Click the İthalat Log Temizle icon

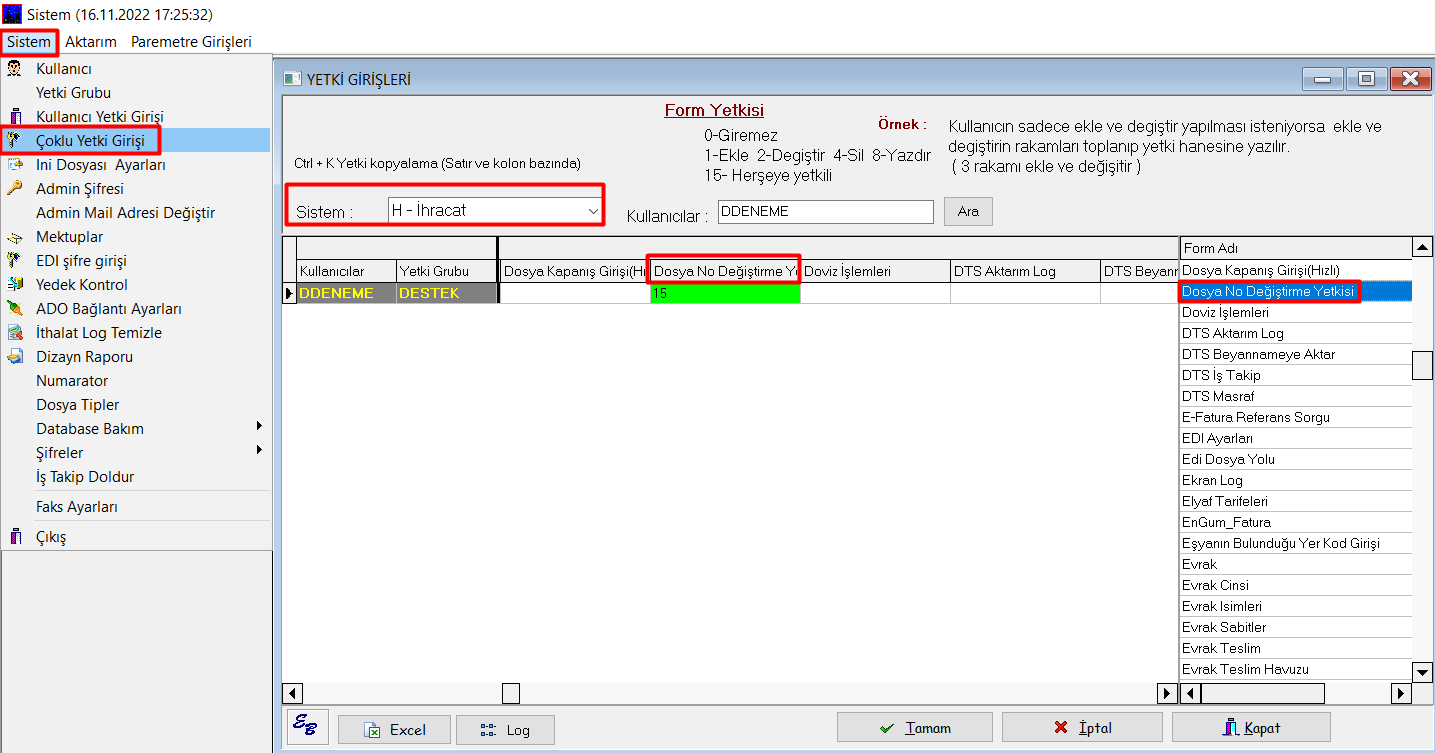[14, 333]
